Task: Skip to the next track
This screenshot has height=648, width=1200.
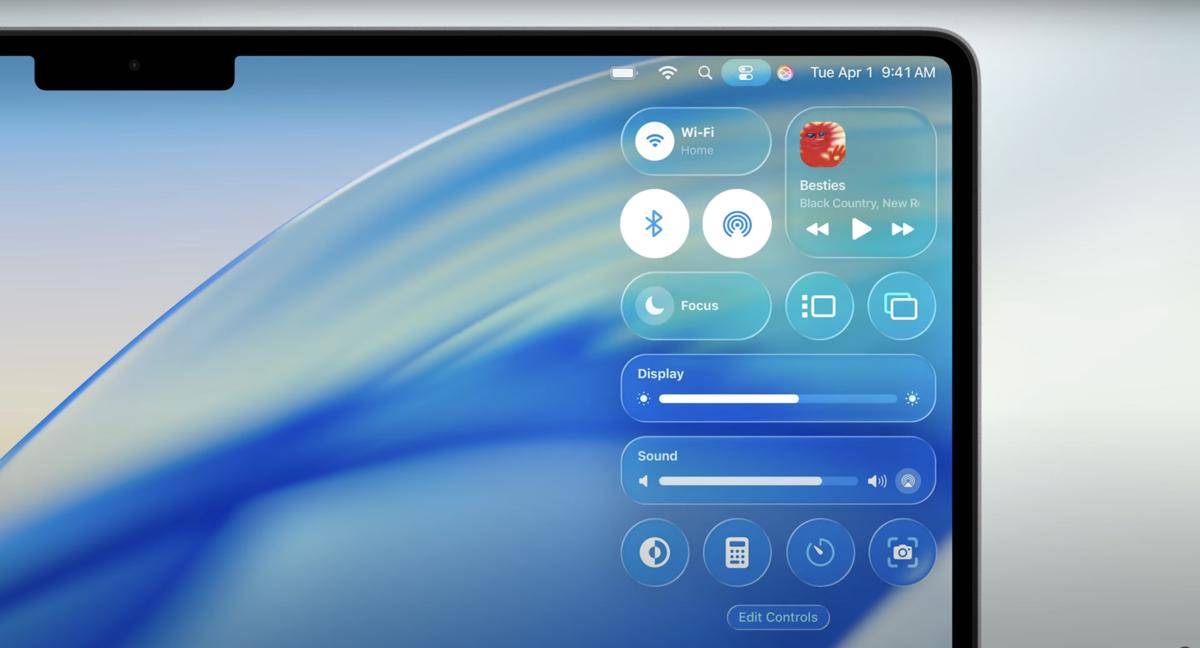Action: click(903, 229)
